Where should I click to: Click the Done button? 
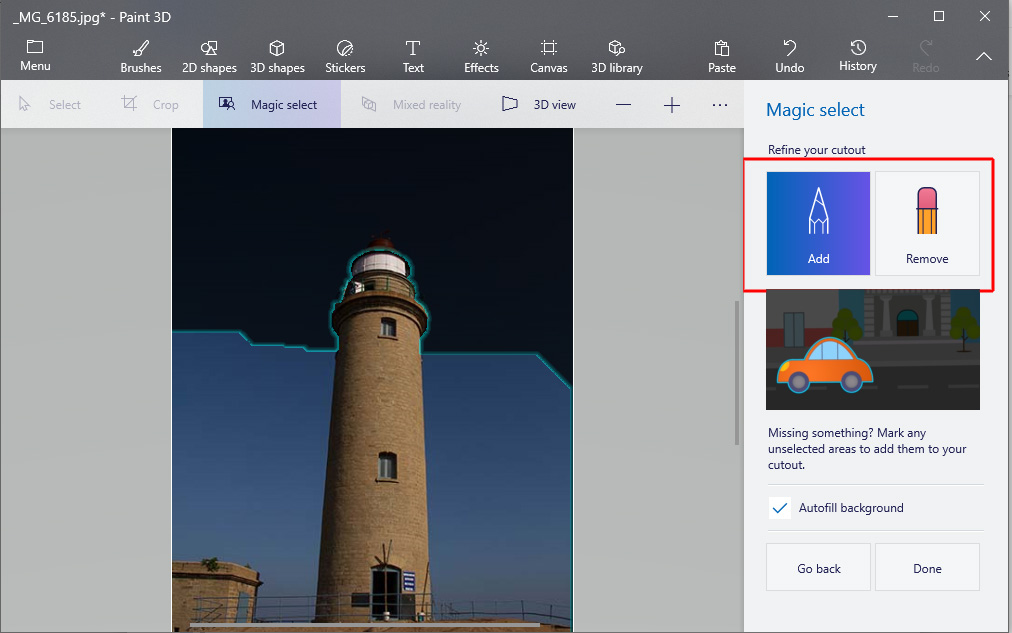pyautogui.click(x=927, y=568)
